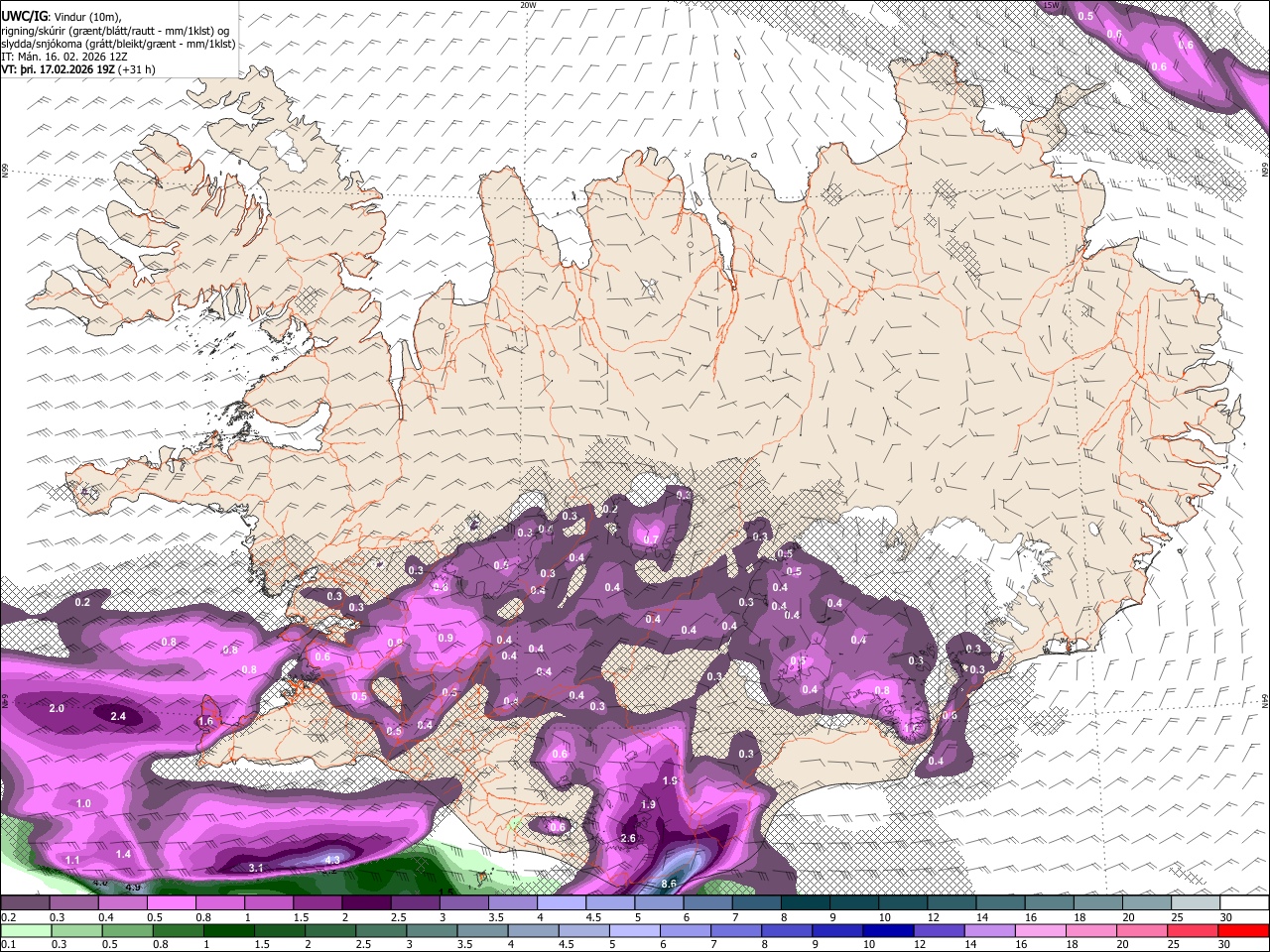Click the 15W longitude label
The image size is (1270, 952).
pos(1051,5)
